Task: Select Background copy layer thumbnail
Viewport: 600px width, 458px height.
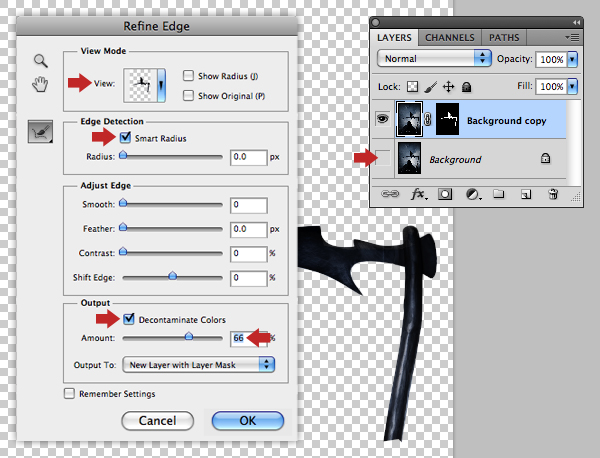Action: click(x=409, y=119)
